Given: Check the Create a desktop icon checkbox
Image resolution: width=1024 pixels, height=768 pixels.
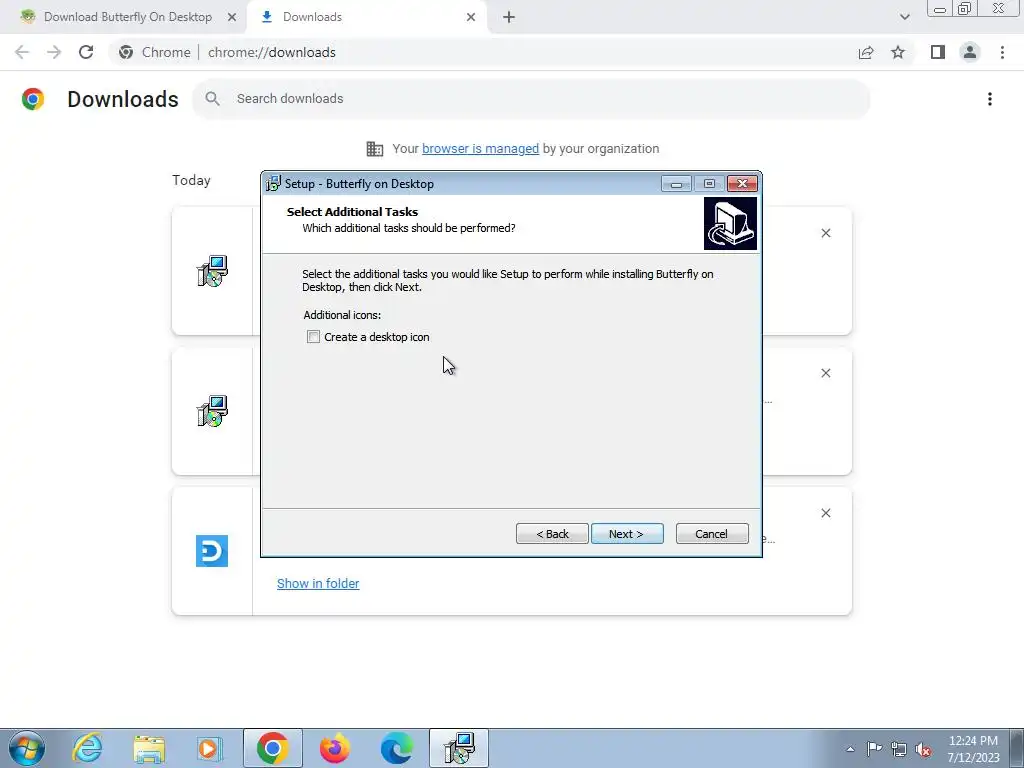Looking at the screenshot, I should pyautogui.click(x=313, y=337).
